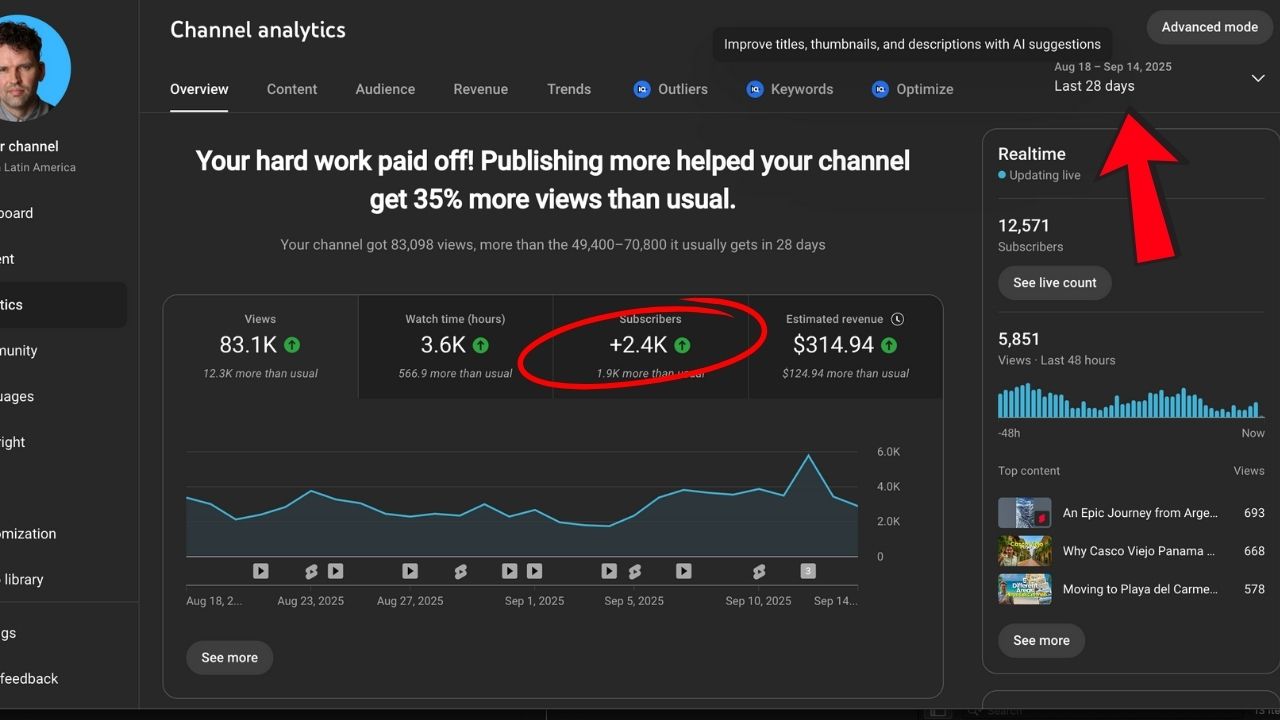The image size is (1280, 720).
Task: Go to the Revenue tab
Action: tap(480, 89)
